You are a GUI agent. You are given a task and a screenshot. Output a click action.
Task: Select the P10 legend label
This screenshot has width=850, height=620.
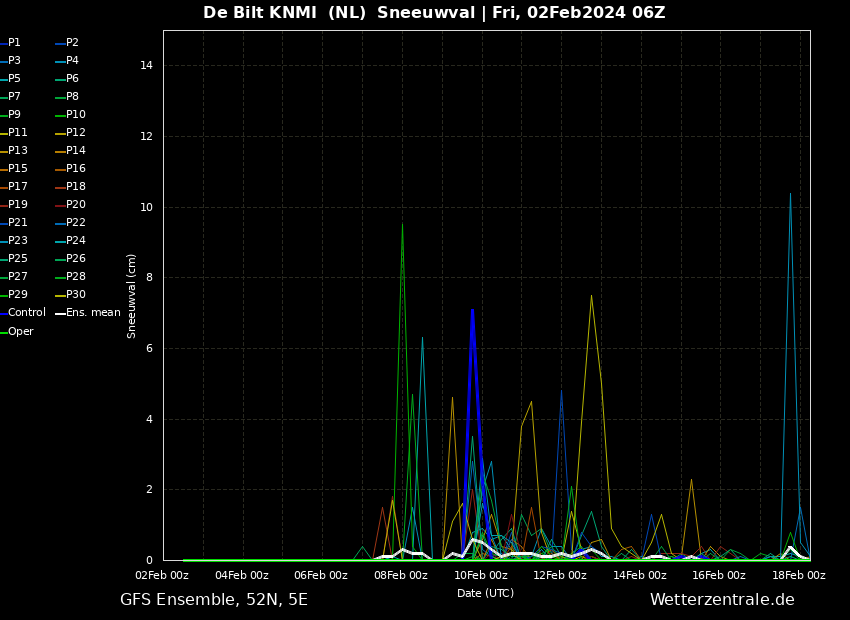click(x=76, y=115)
